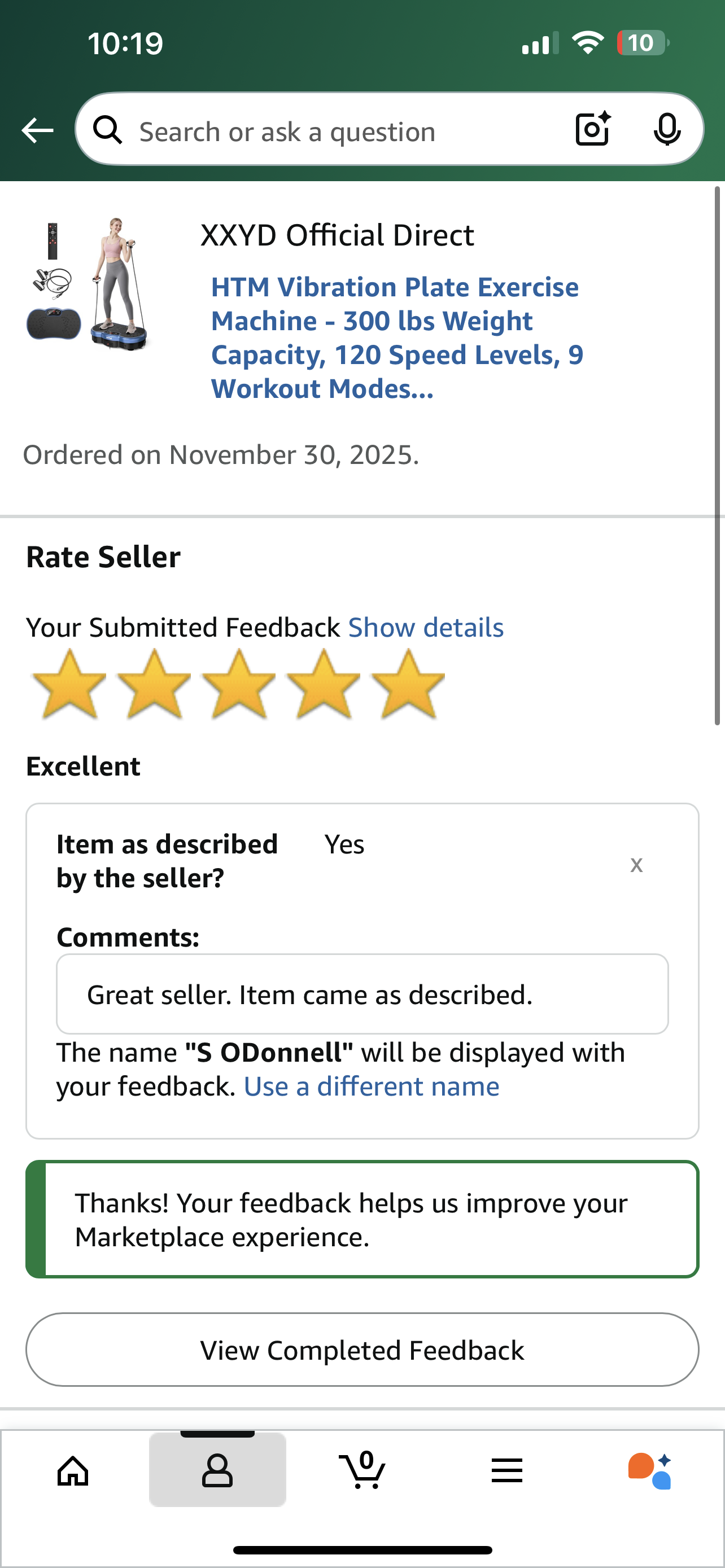Screen dimensions: 725x1568
Task: Open the HTM Vibration Plate product link
Action: tap(396, 337)
